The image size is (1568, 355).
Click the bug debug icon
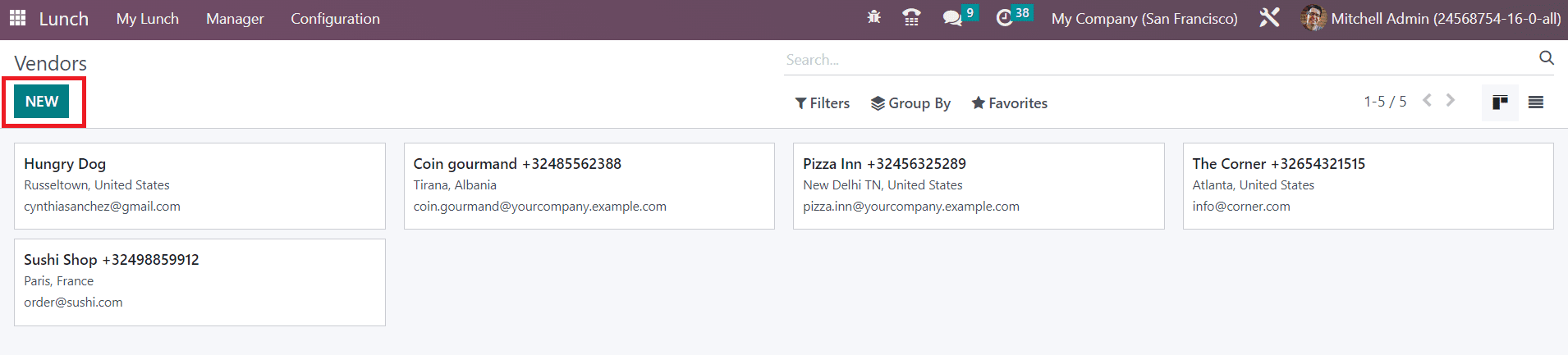point(874,17)
